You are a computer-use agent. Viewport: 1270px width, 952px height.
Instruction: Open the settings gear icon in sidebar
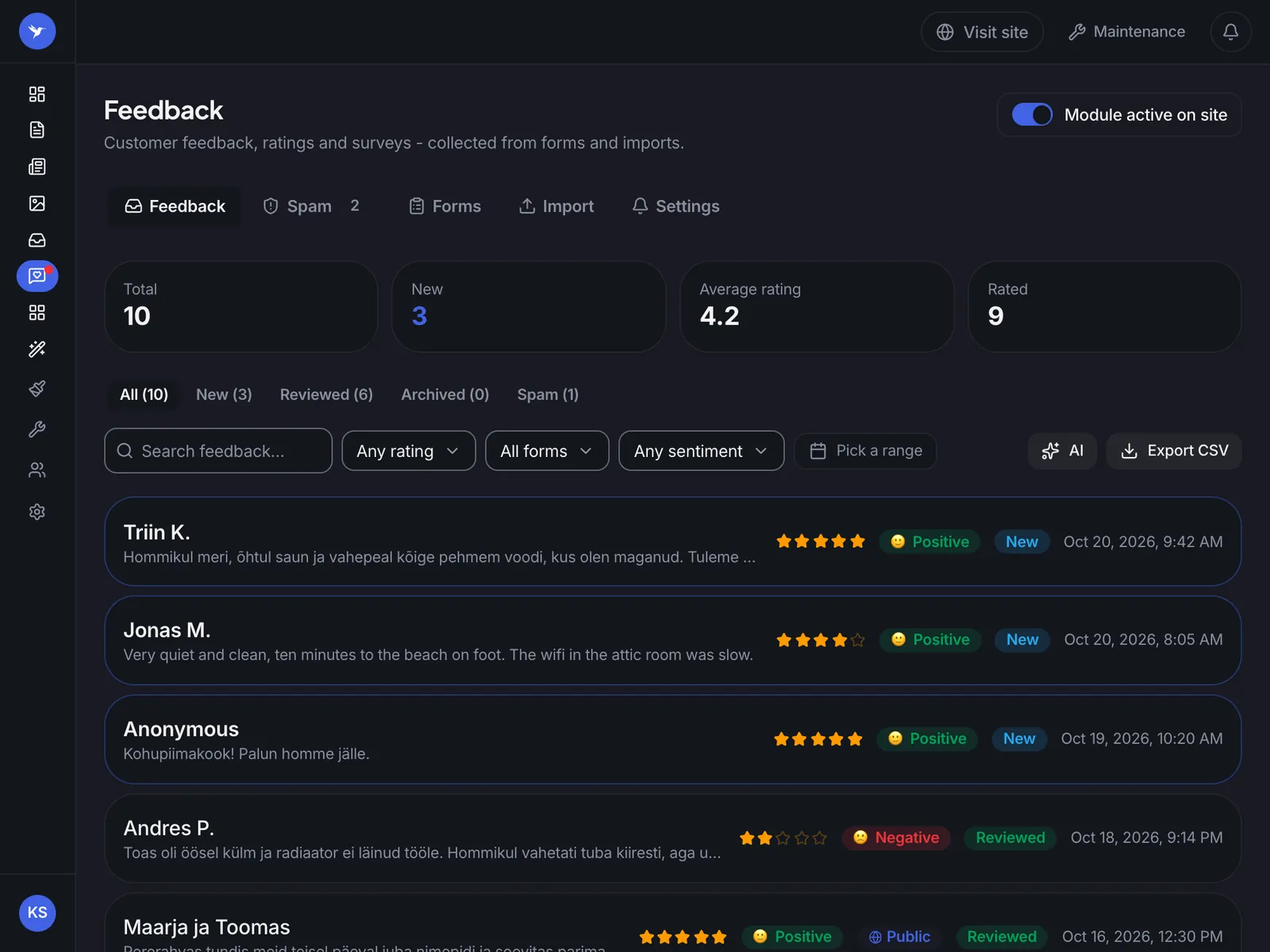37,512
